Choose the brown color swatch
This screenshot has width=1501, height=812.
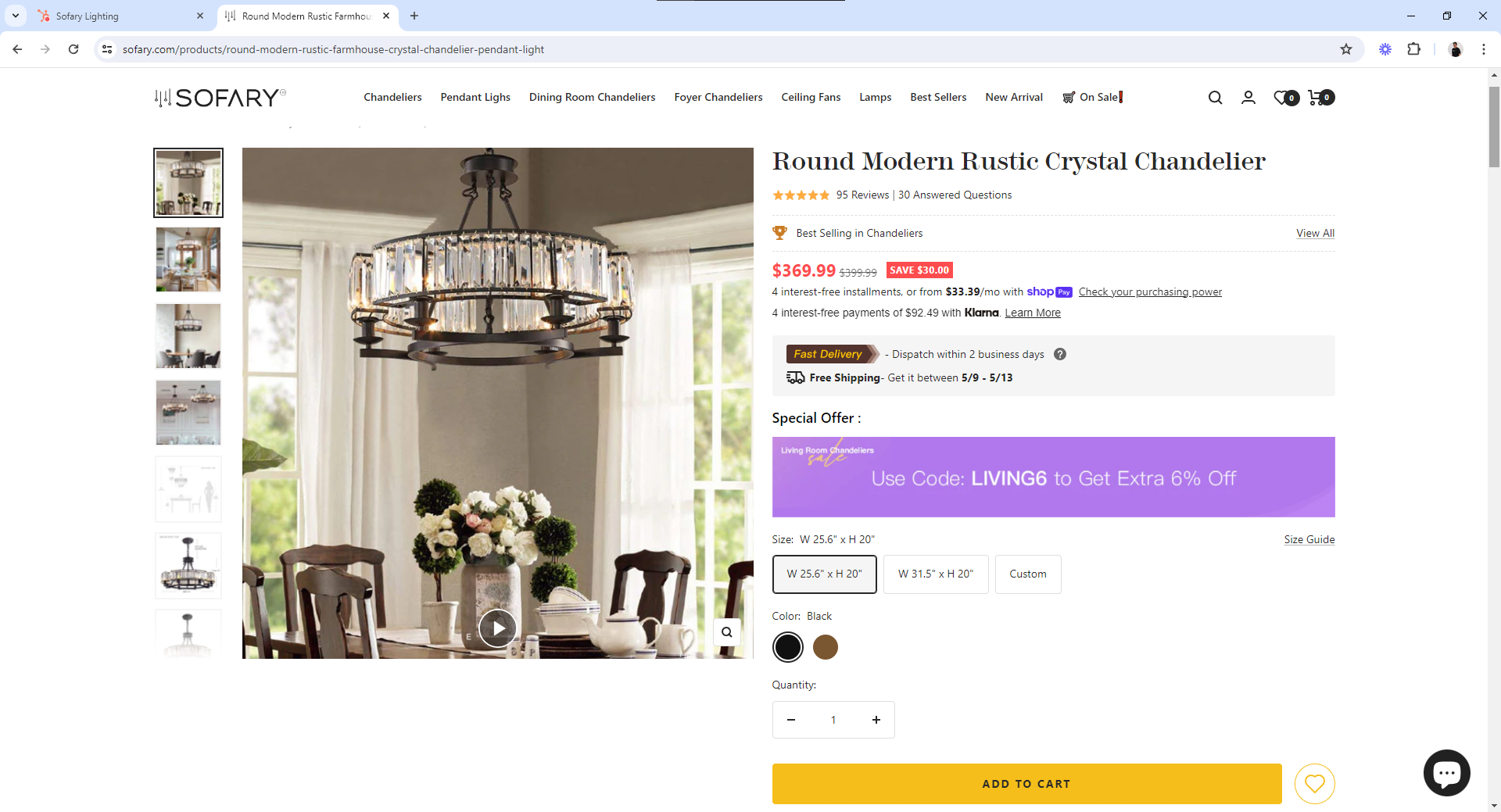(826, 647)
